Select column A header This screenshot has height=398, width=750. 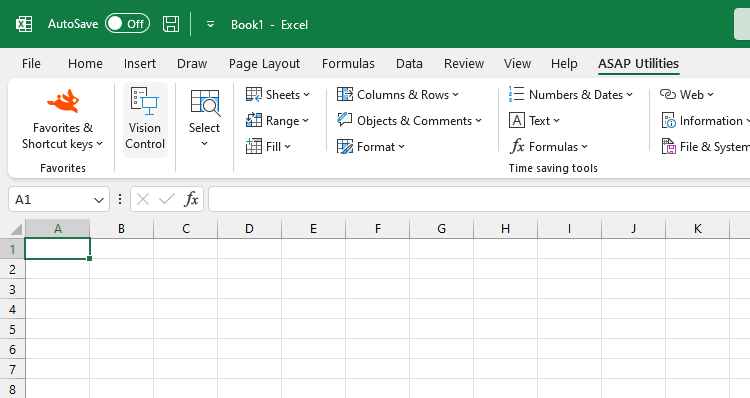57,229
